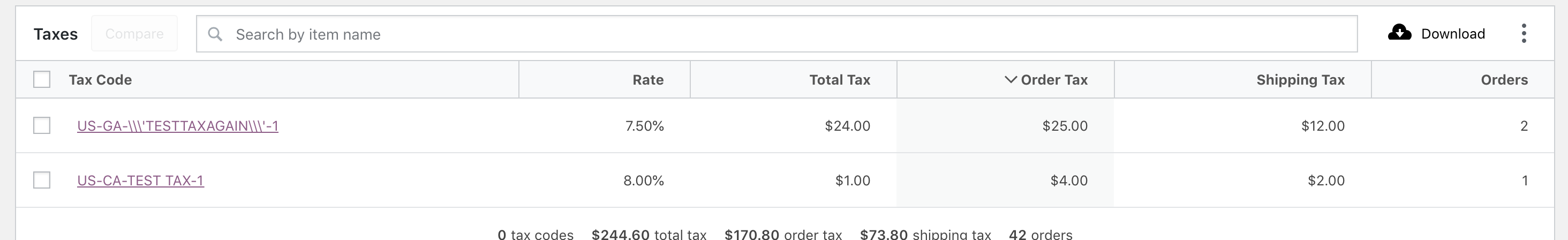
Task: Sort by Shipping Tax column header
Action: coord(1300,80)
